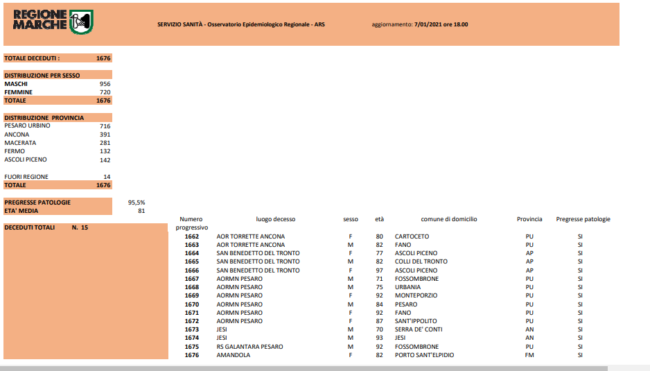Image resolution: width=650 pixels, height=371 pixels.
Task: Click the ANCONA count 391
Action: click(105, 134)
